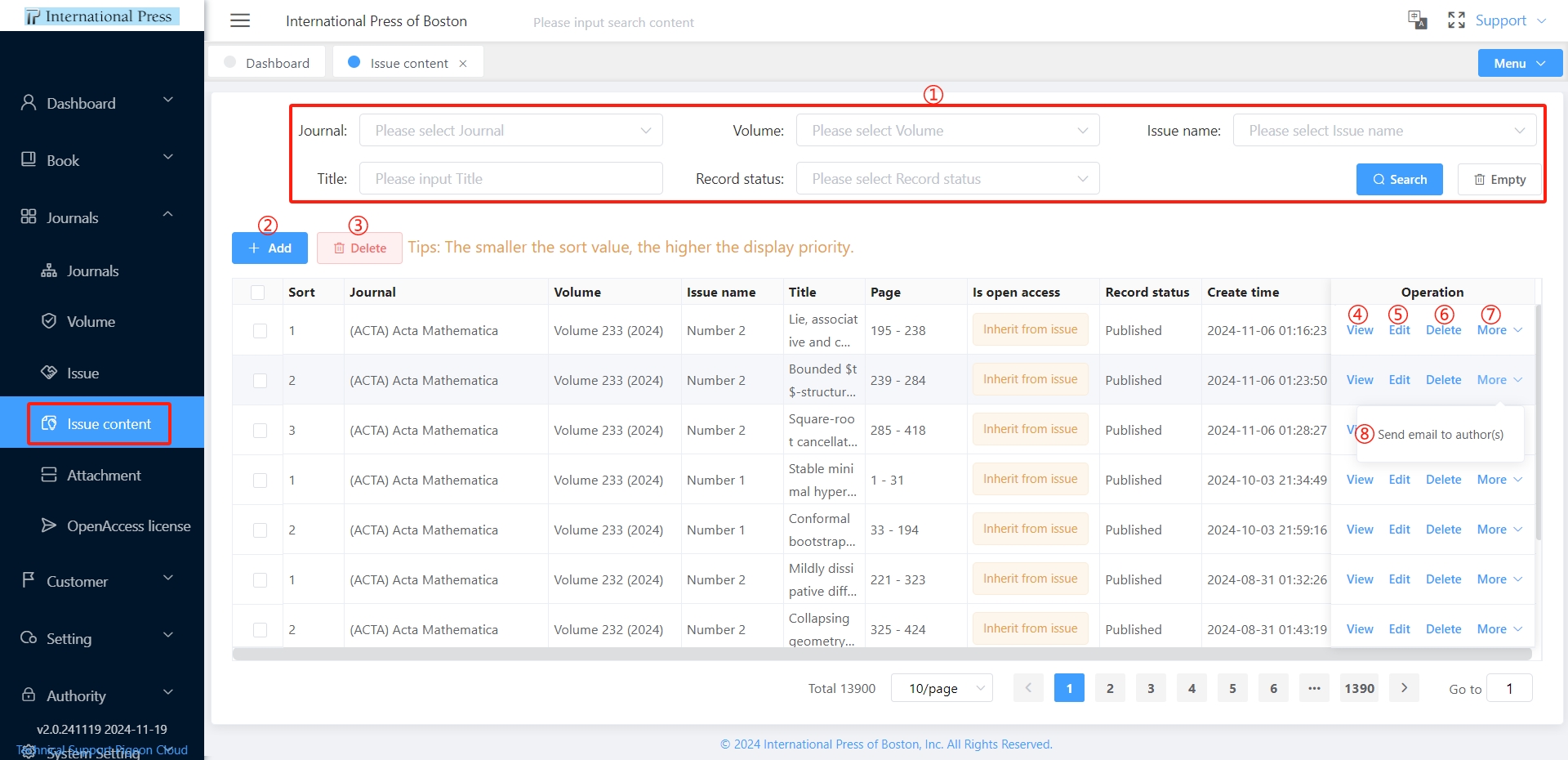Open Volume in the sidebar menu
This screenshot has height=760, width=1568.
(x=102, y=321)
